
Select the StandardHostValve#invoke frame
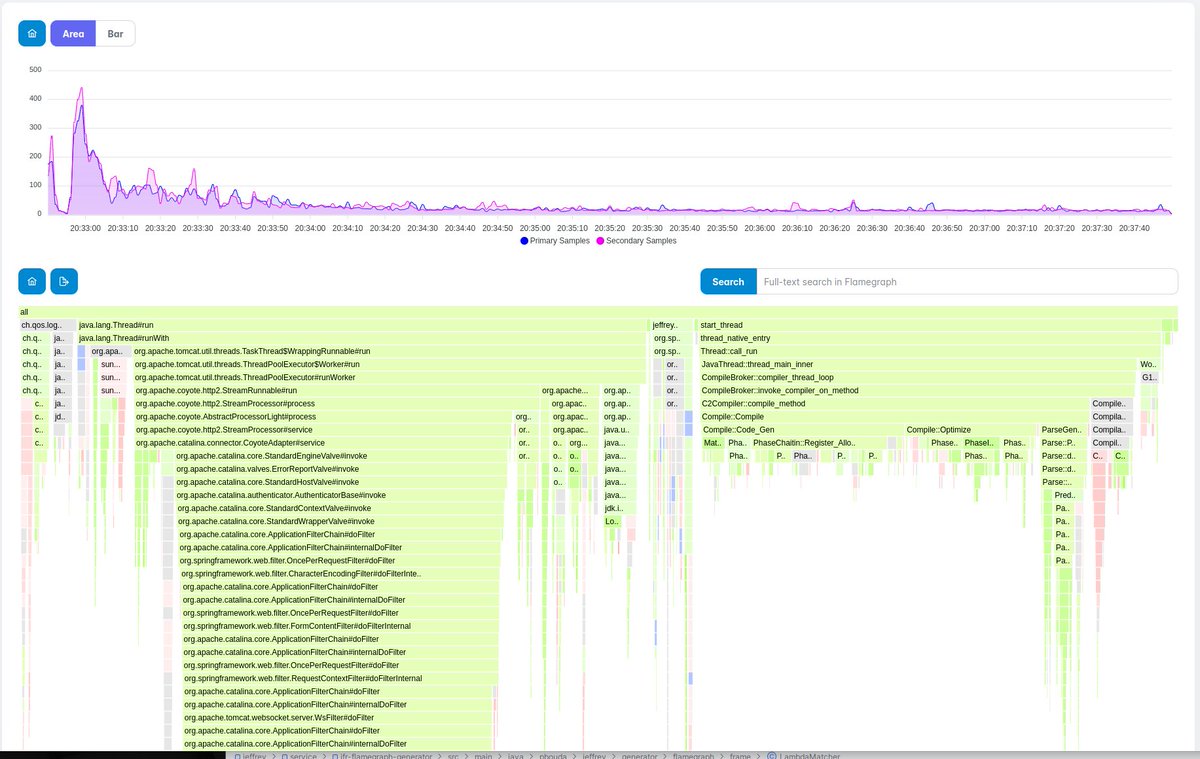tap(341, 481)
